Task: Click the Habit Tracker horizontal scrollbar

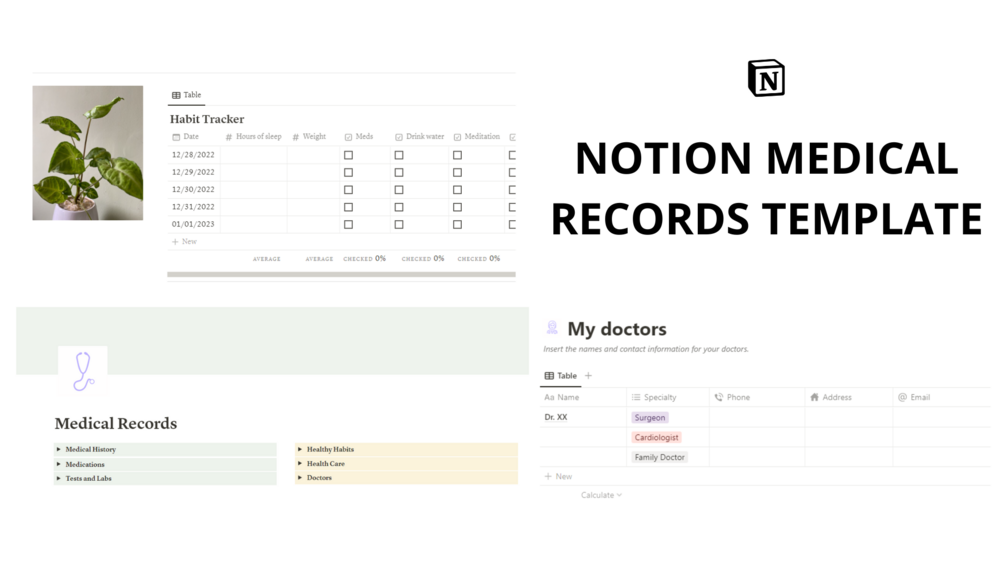Action: coord(341,274)
